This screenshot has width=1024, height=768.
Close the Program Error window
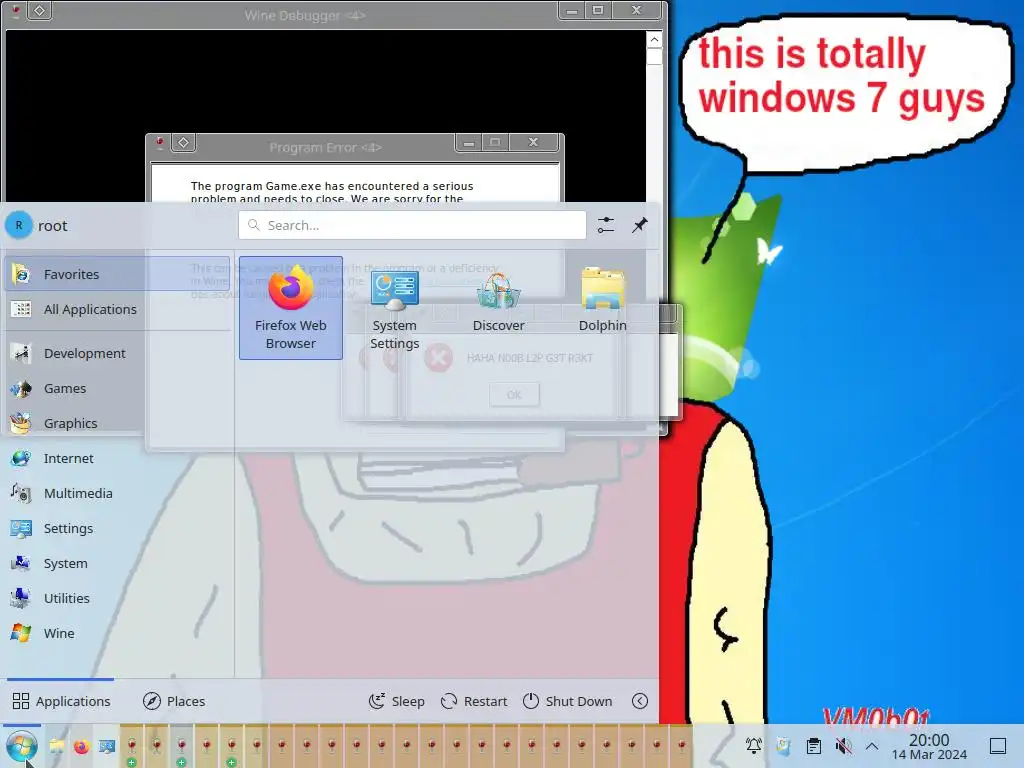[534, 142]
